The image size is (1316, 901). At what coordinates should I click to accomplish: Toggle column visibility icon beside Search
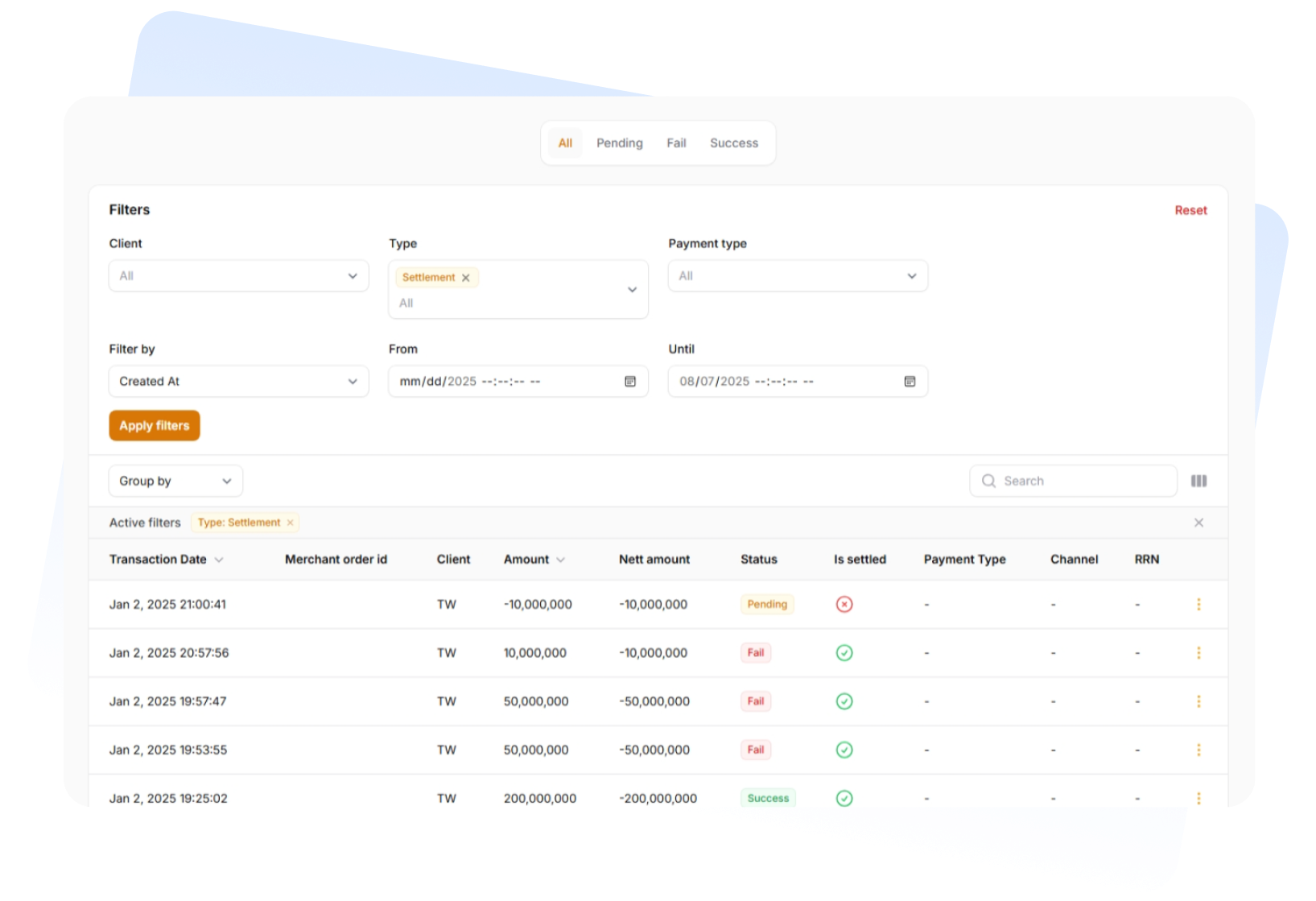click(1198, 481)
